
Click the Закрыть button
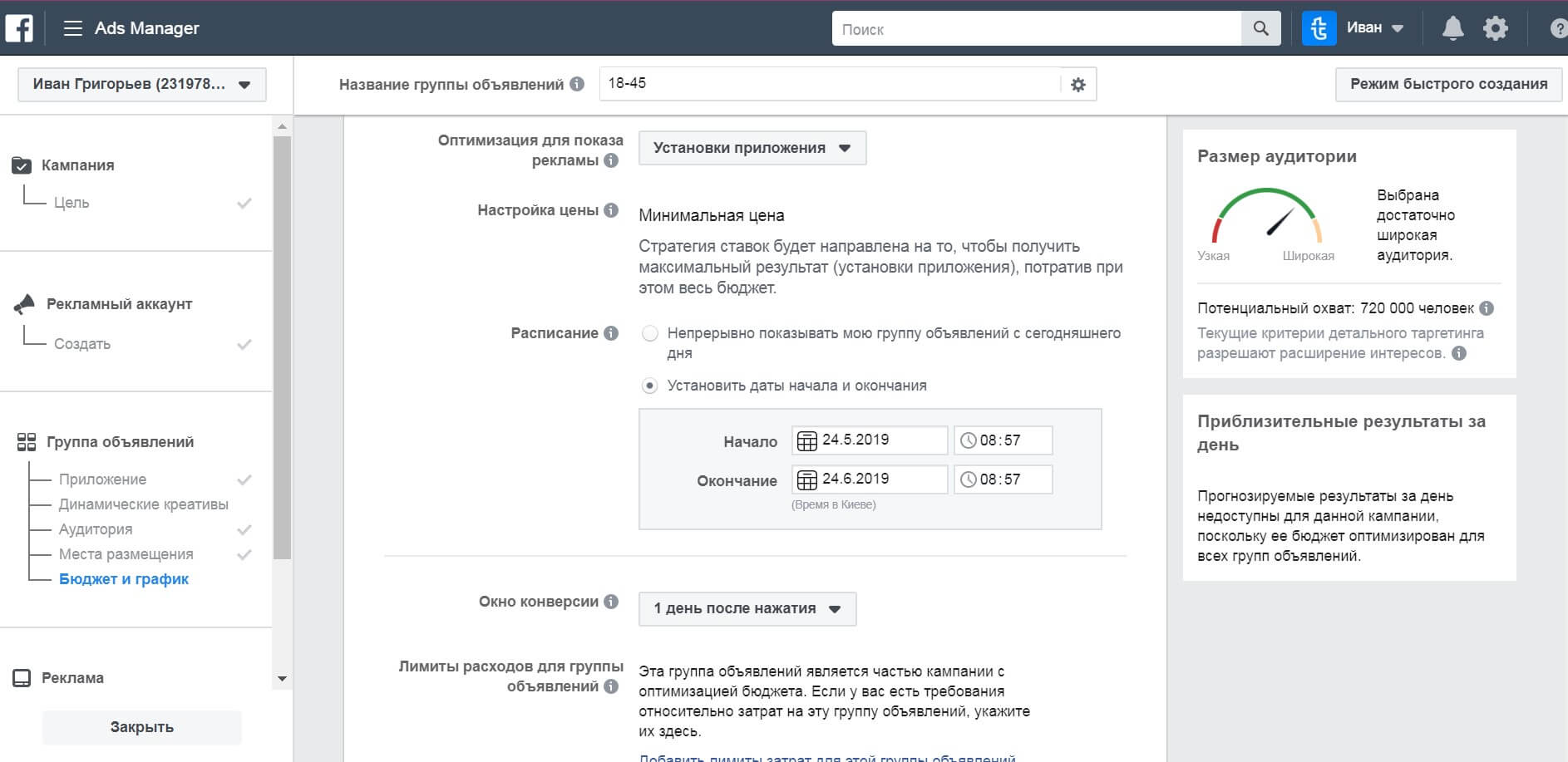pyautogui.click(x=142, y=727)
